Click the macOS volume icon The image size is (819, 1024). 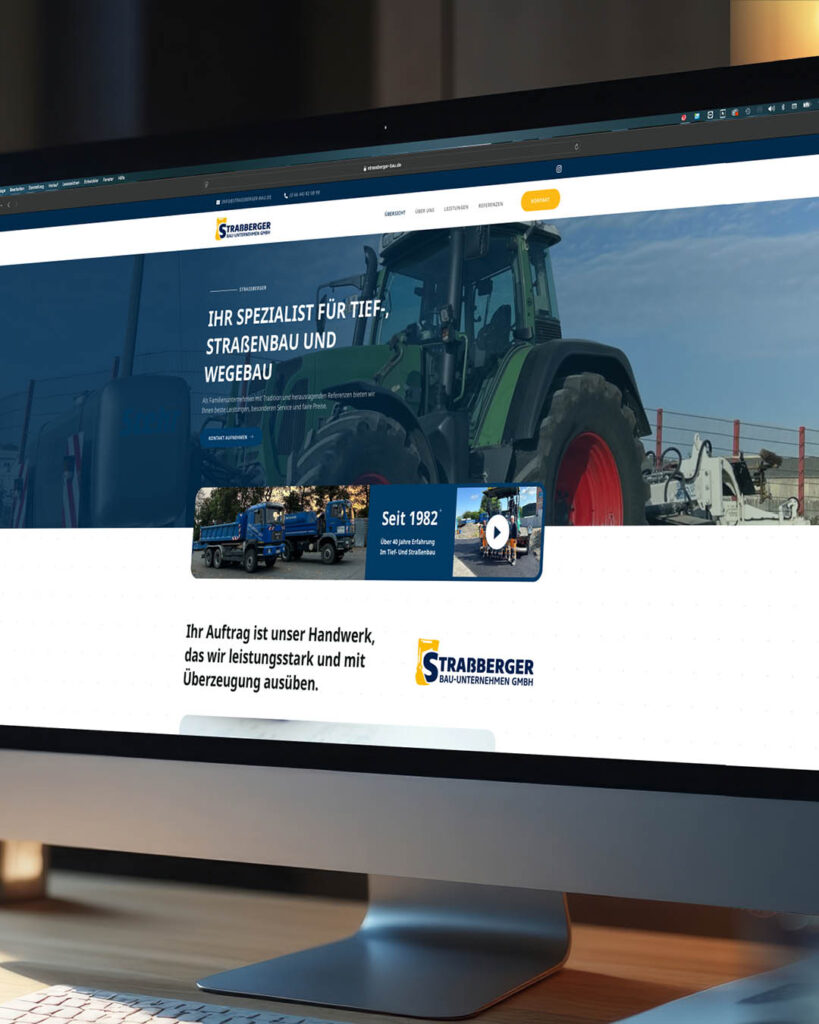tap(771, 106)
